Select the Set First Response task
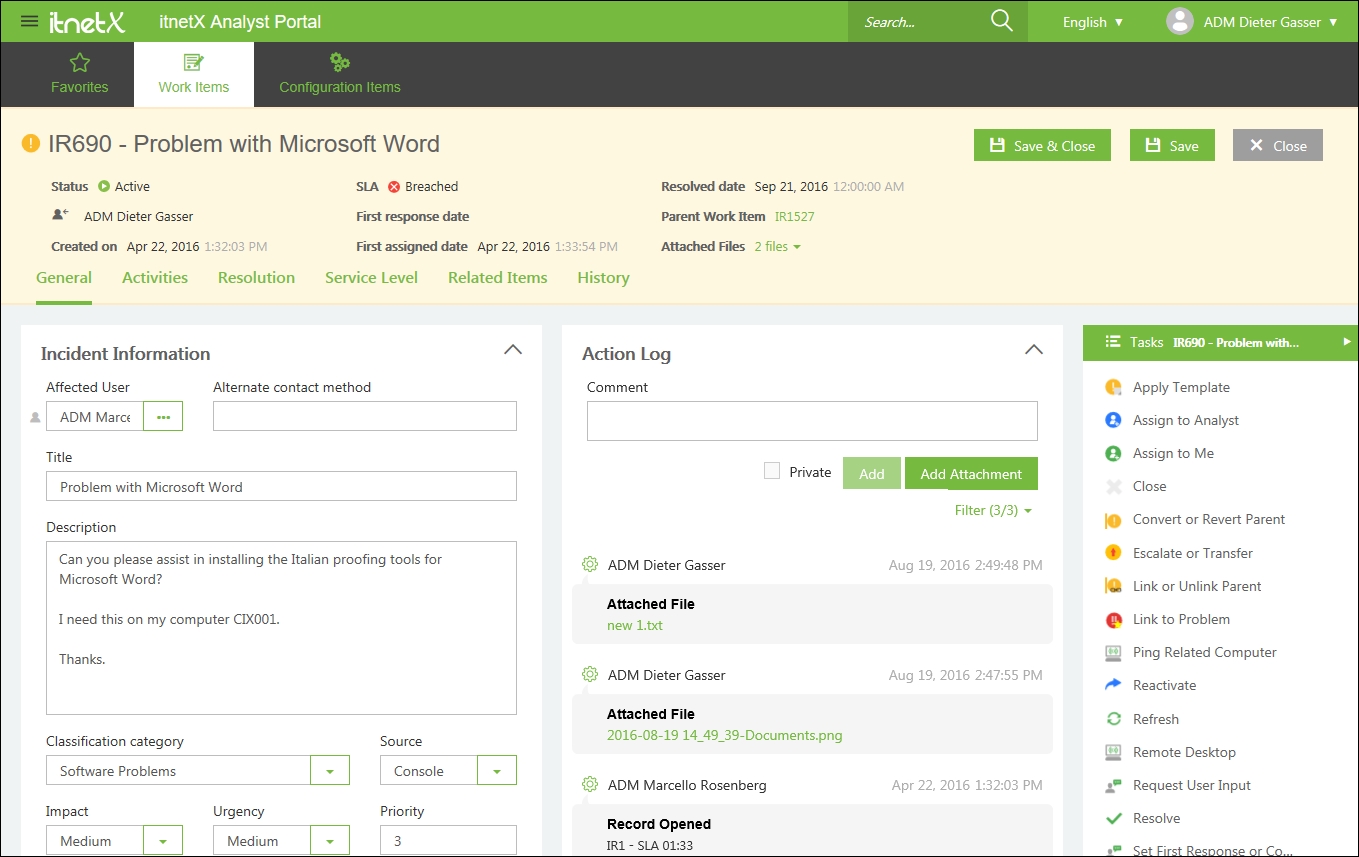Screen dimensions: 1359x857 point(1213,850)
